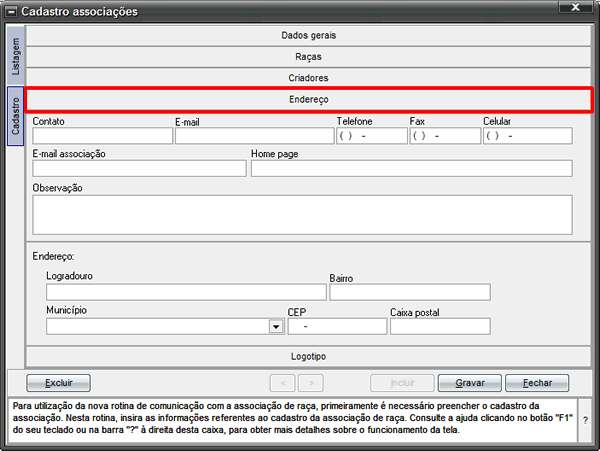Focus the E-mail associação field
Image resolution: width=600 pixels, height=451 pixels.
(139, 168)
